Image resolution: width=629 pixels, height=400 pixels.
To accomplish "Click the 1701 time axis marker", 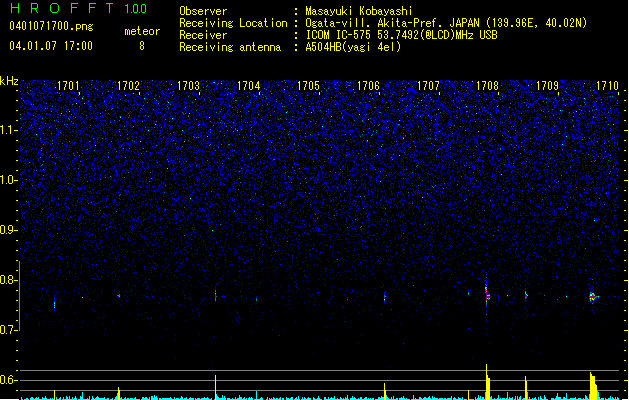I will coord(68,86).
